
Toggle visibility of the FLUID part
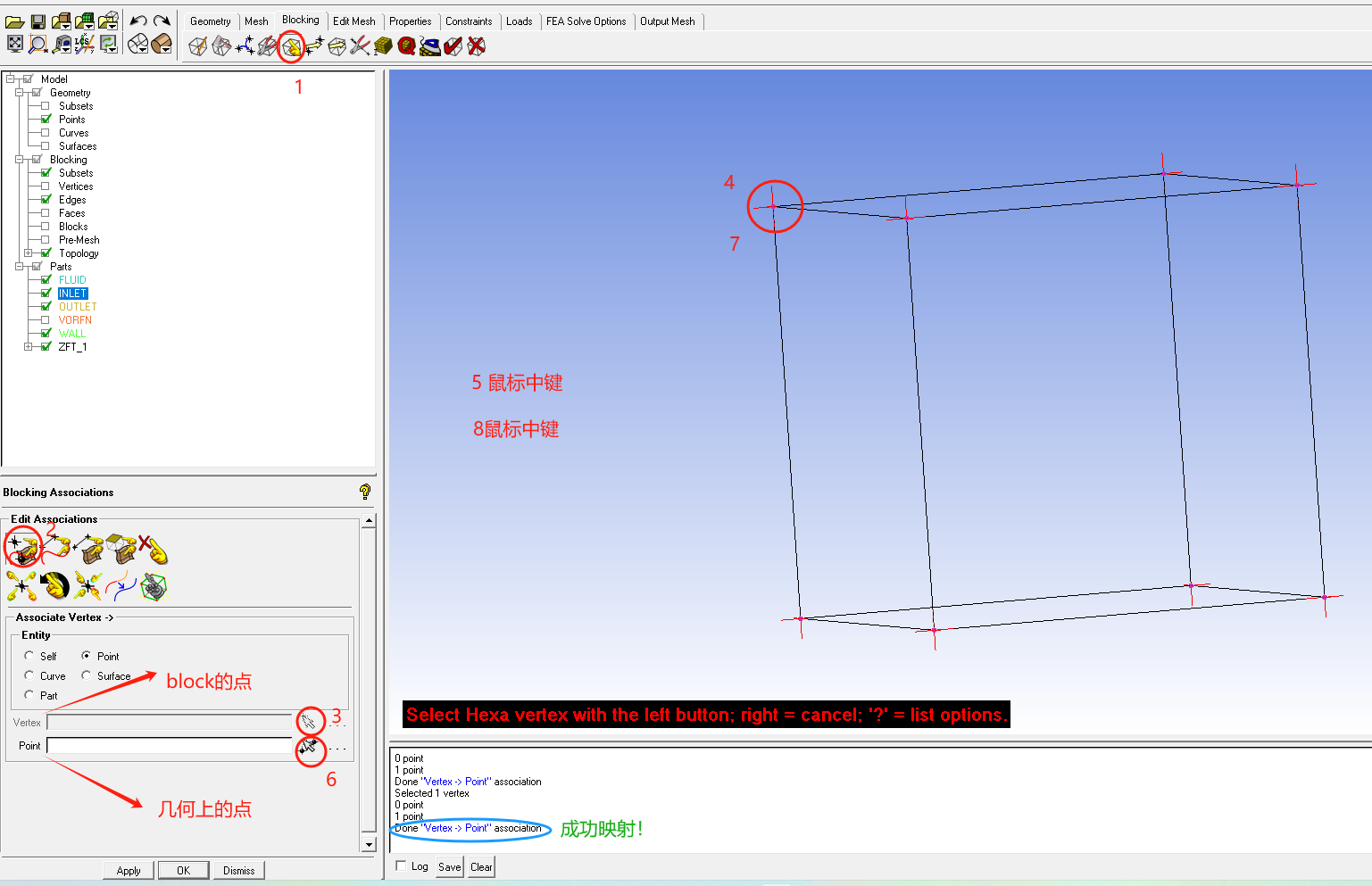tap(46, 279)
